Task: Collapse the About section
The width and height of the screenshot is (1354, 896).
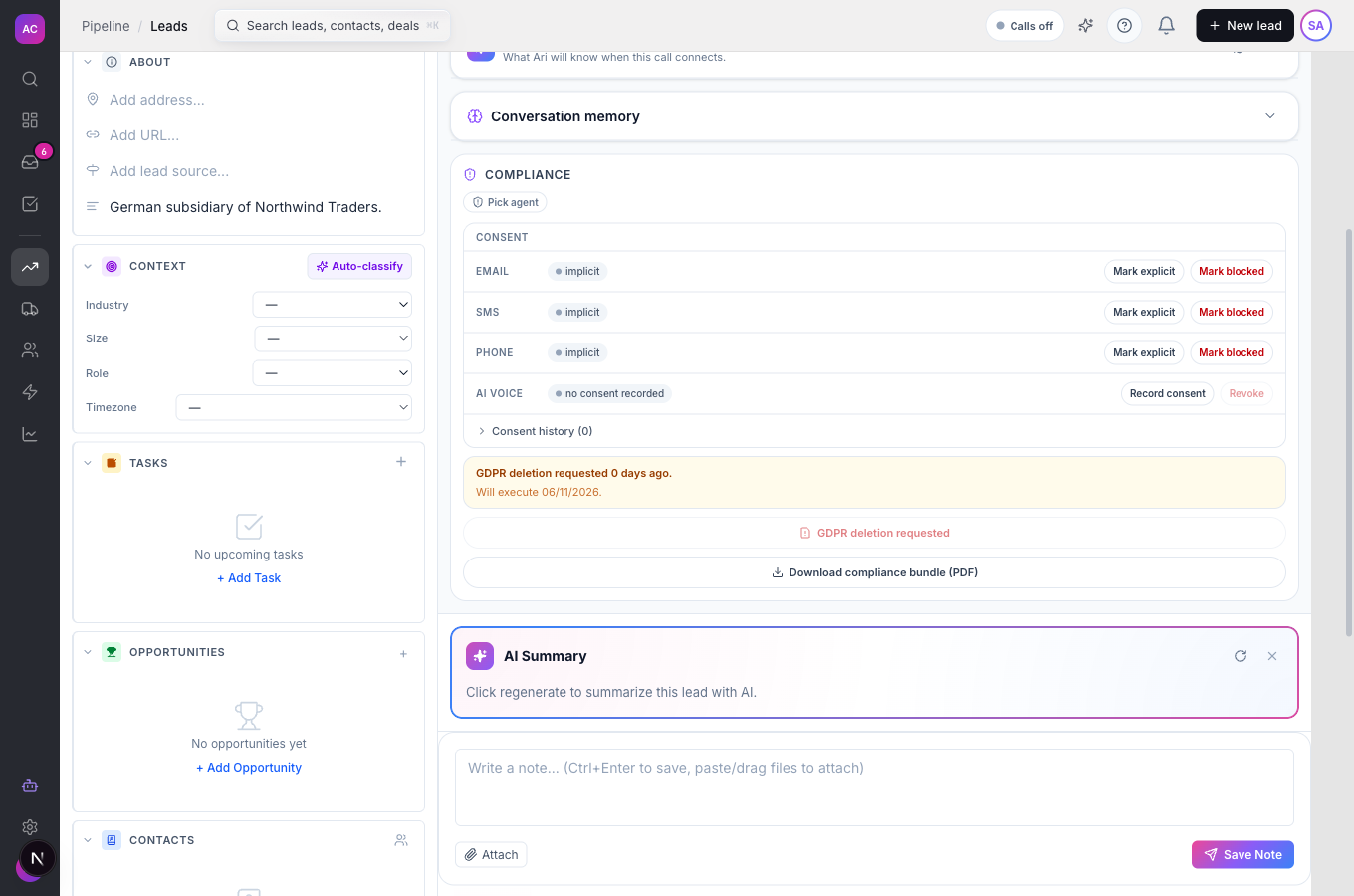Action: pyautogui.click(x=88, y=62)
